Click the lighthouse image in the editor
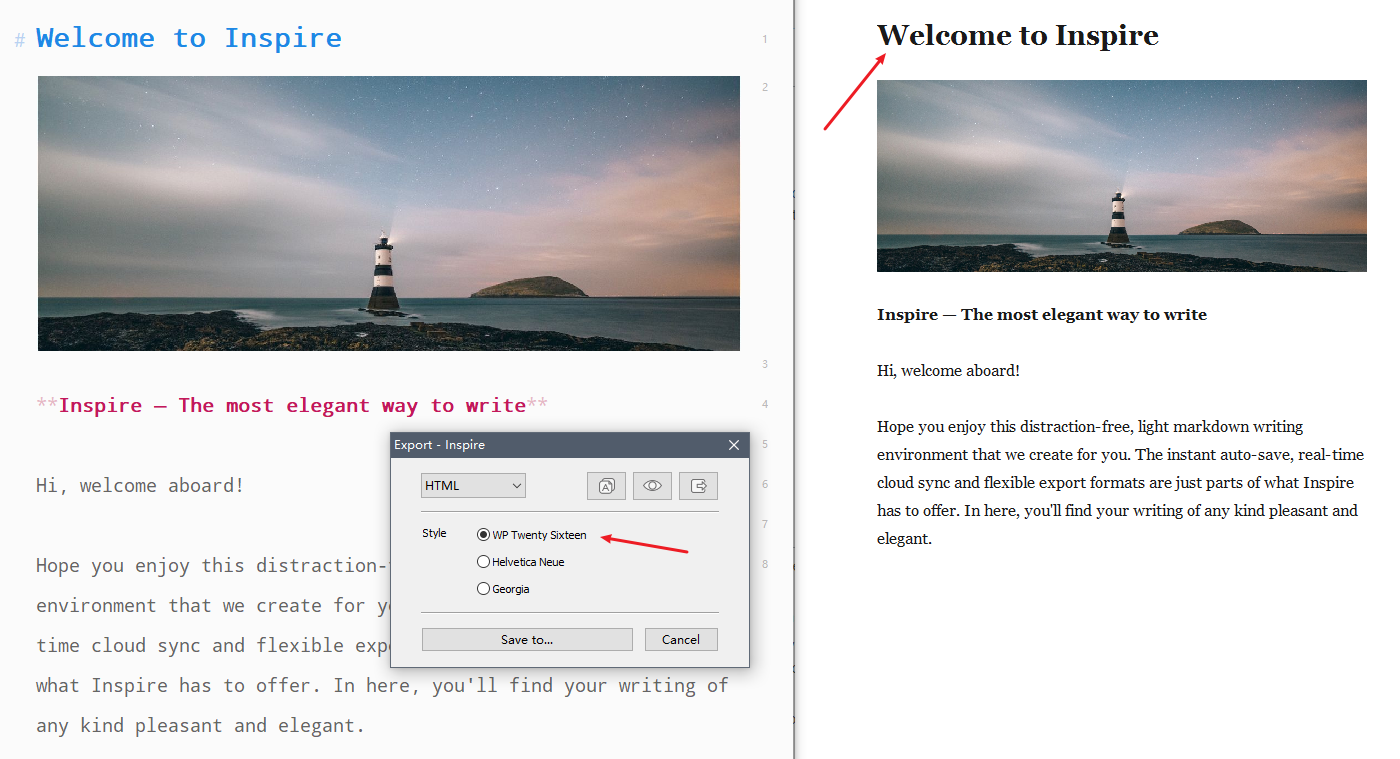The width and height of the screenshot is (1400, 759). click(389, 213)
